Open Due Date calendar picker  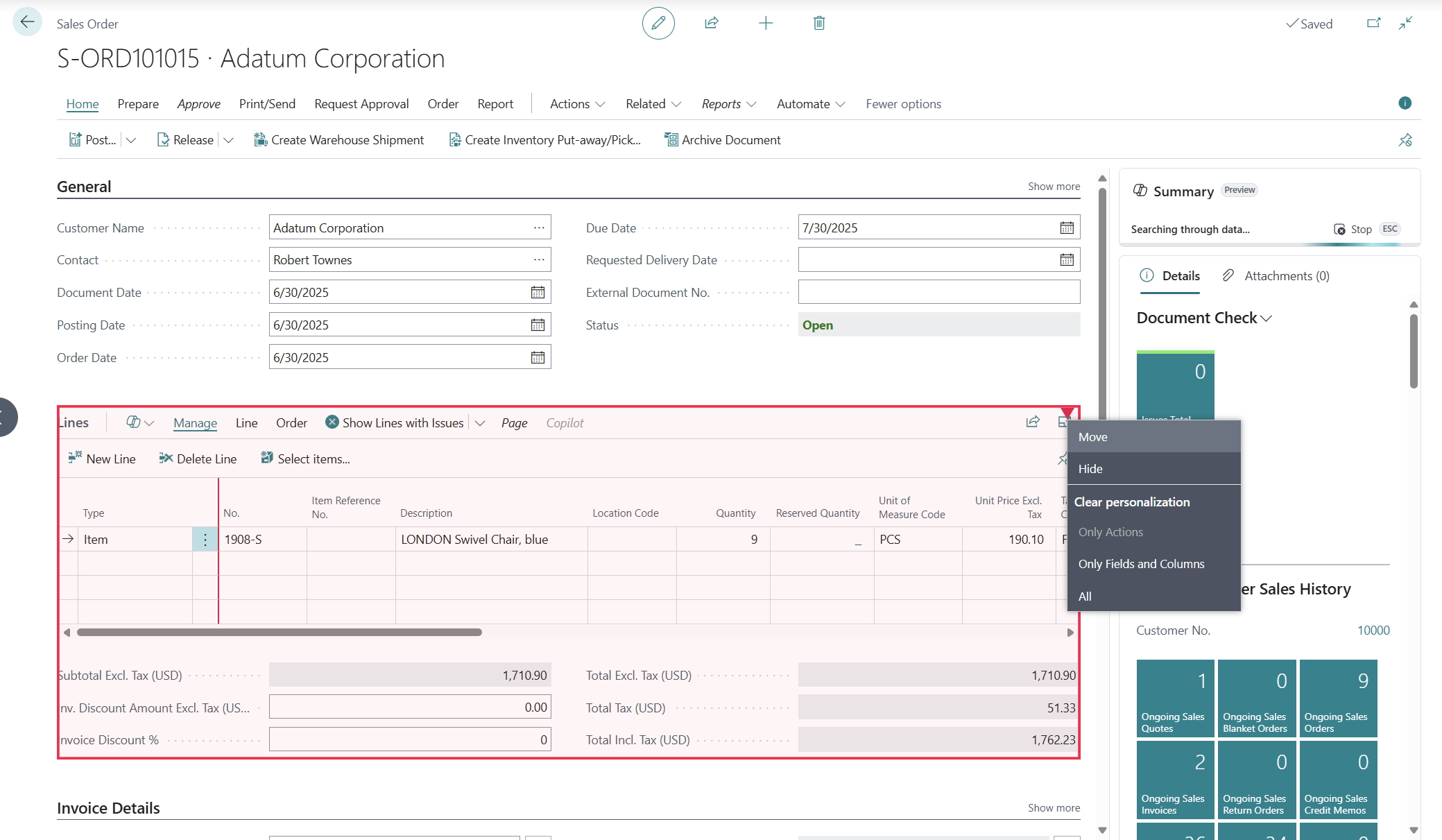pos(1066,228)
